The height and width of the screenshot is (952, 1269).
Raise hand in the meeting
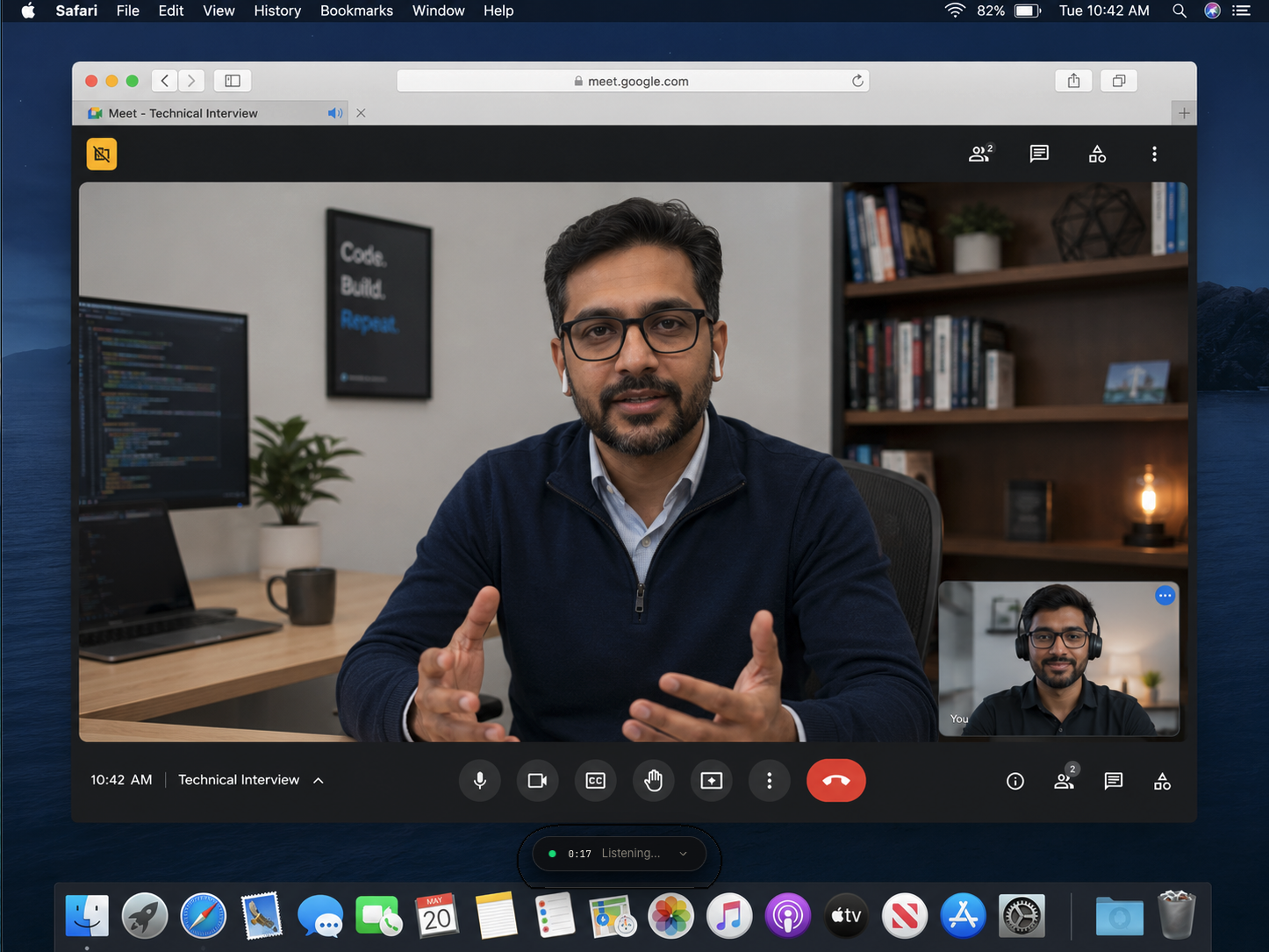654,780
